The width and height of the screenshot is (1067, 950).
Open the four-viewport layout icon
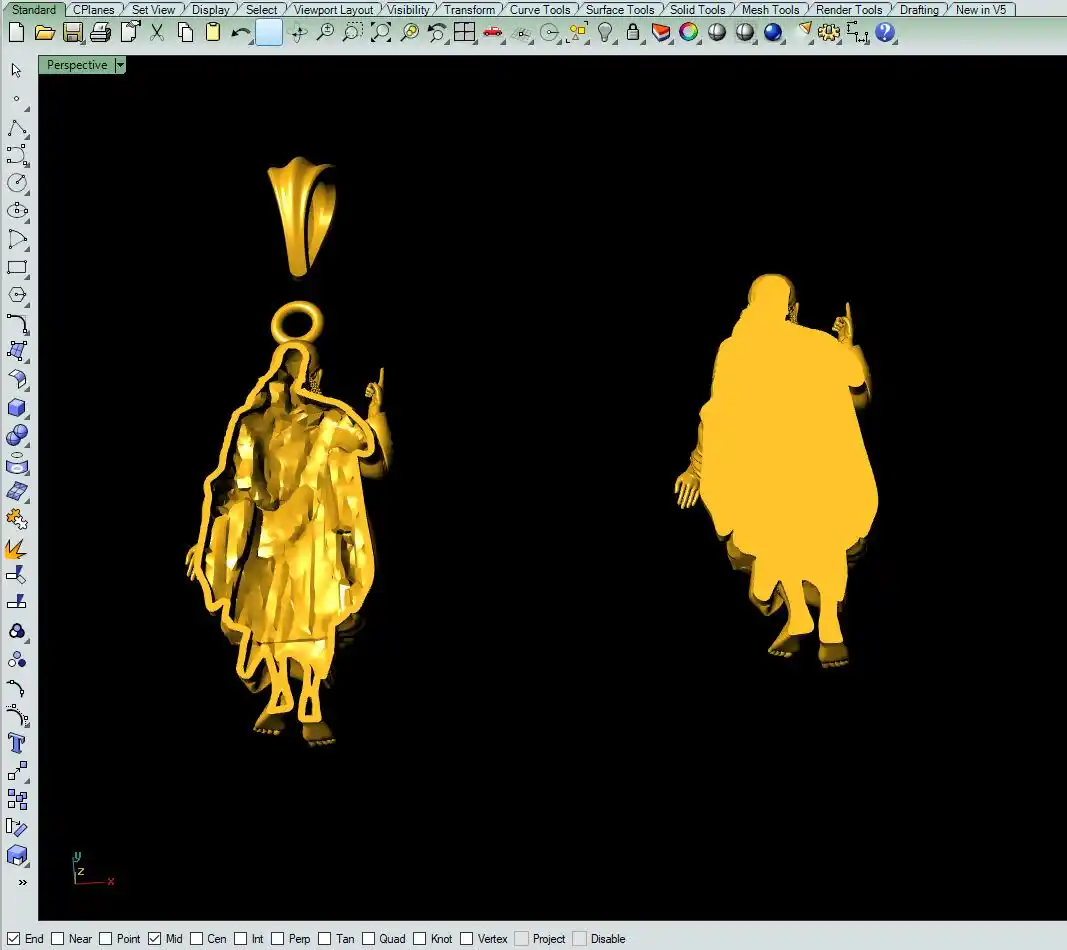tap(464, 32)
